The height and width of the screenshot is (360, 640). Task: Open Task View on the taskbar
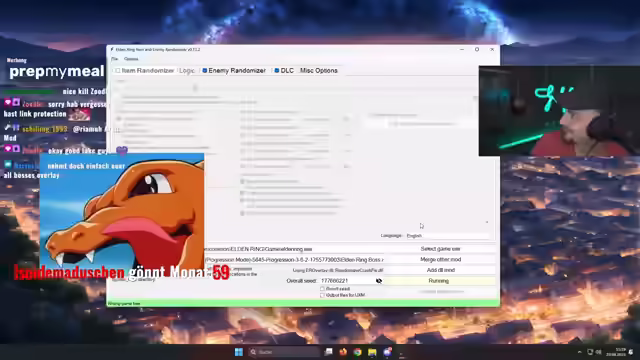coord(328,352)
